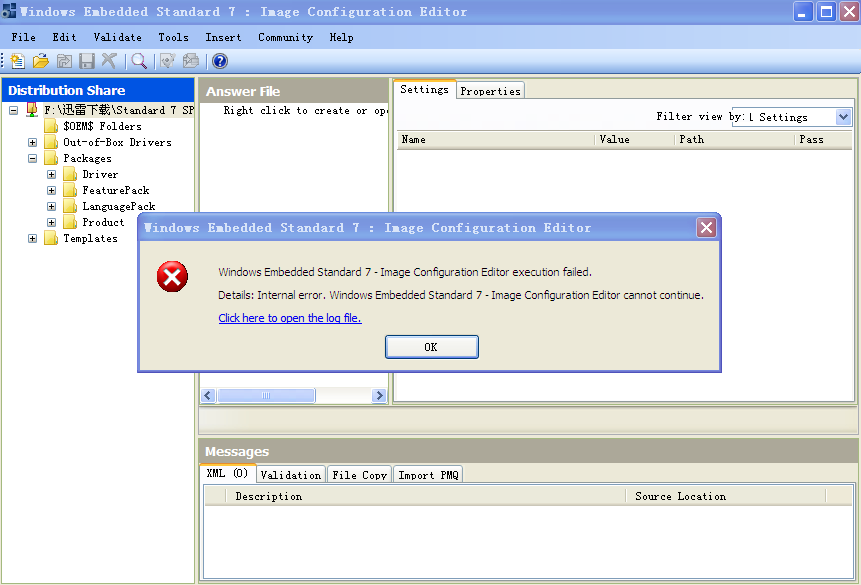Viewport: 861px width, 585px height.
Task: Expand the Driver package node
Action: (51, 174)
